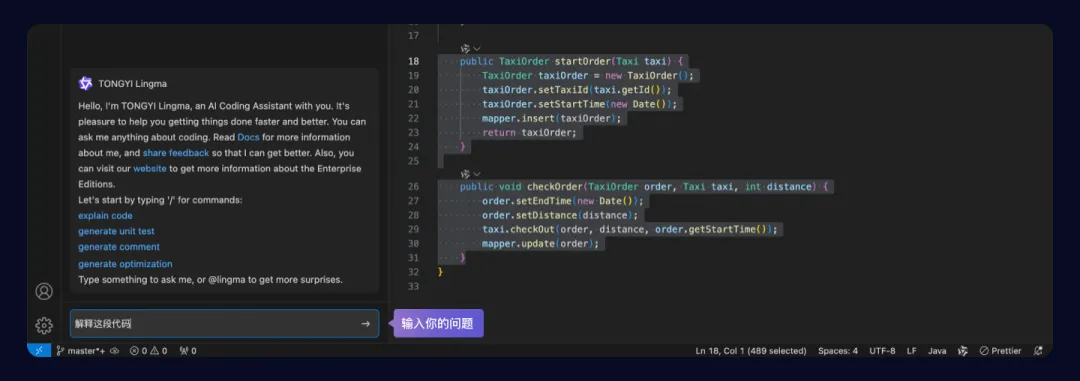Toggle Prettier formatter status item
The width and height of the screenshot is (1080, 381).
1001,351
